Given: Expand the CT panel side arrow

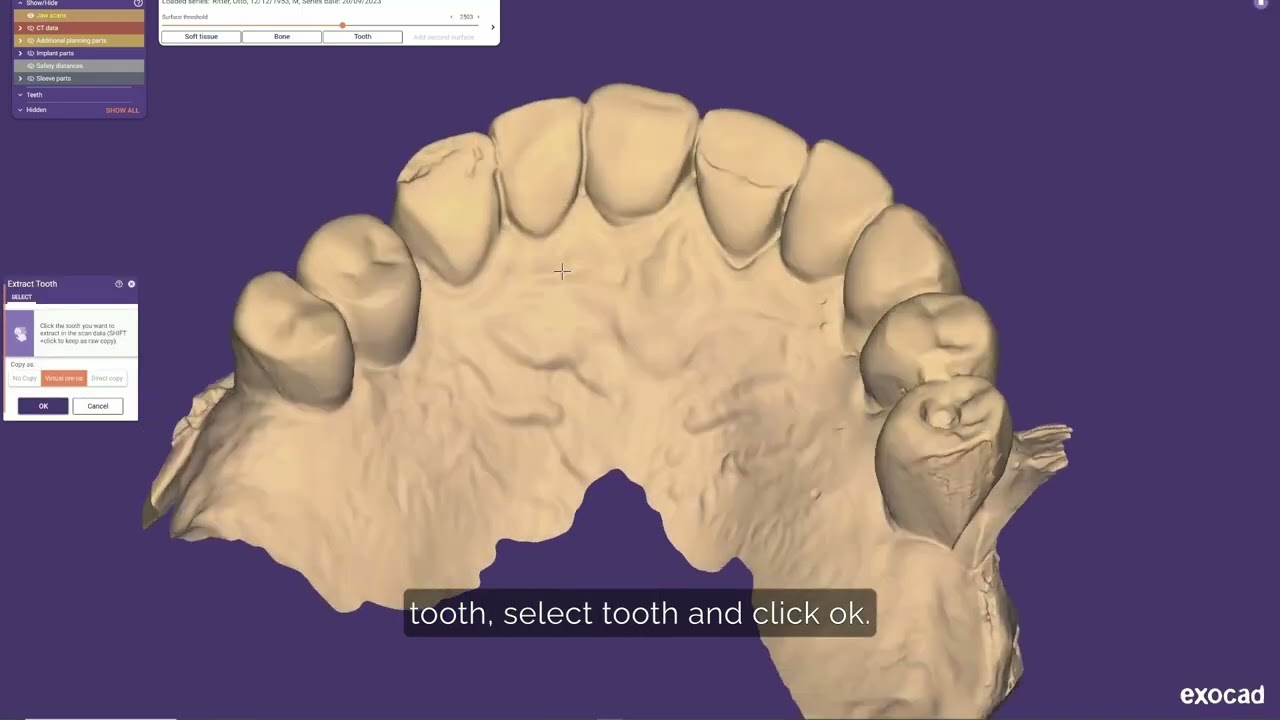Looking at the screenshot, I should click(x=492, y=27).
